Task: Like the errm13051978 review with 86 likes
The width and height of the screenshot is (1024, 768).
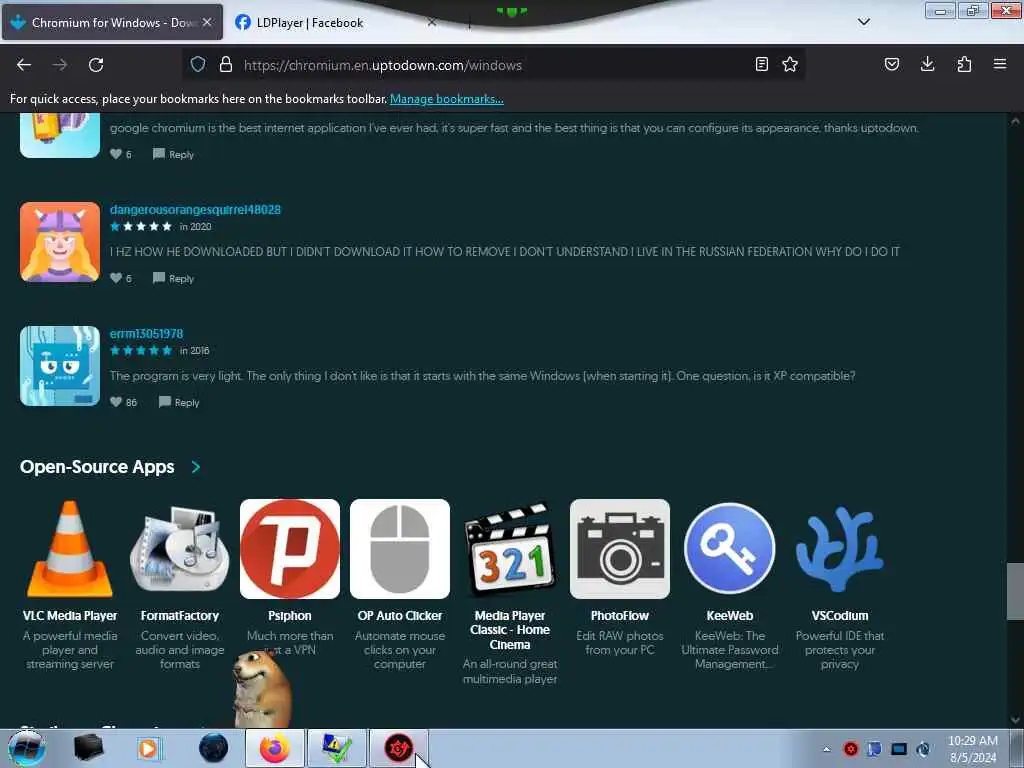Action: click(x=116, y=402)
